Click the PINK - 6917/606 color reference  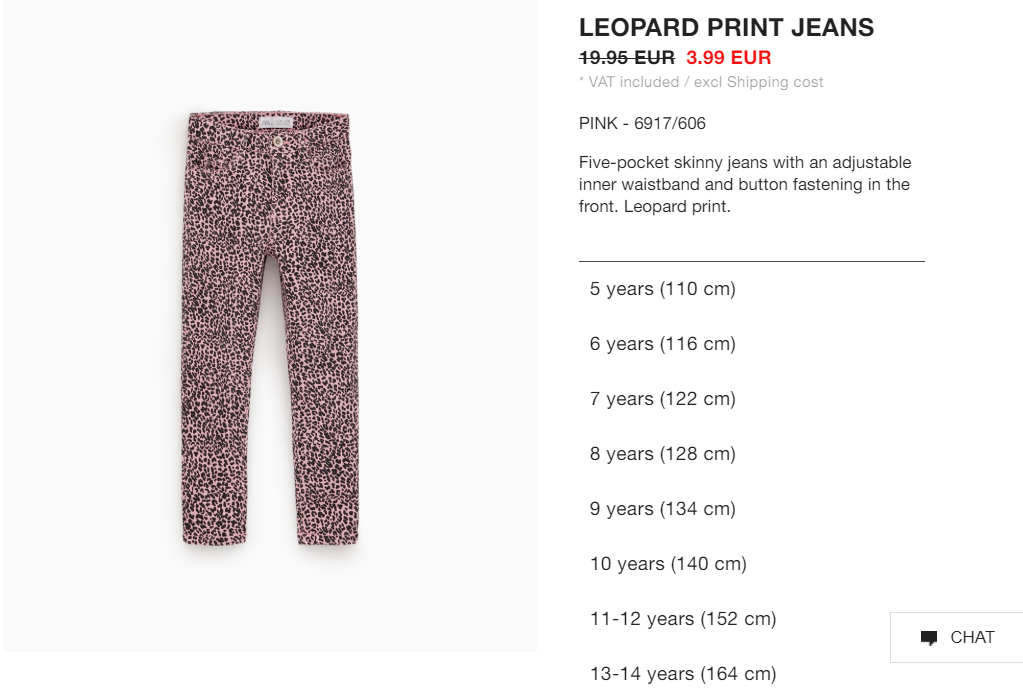coord(642,123)
